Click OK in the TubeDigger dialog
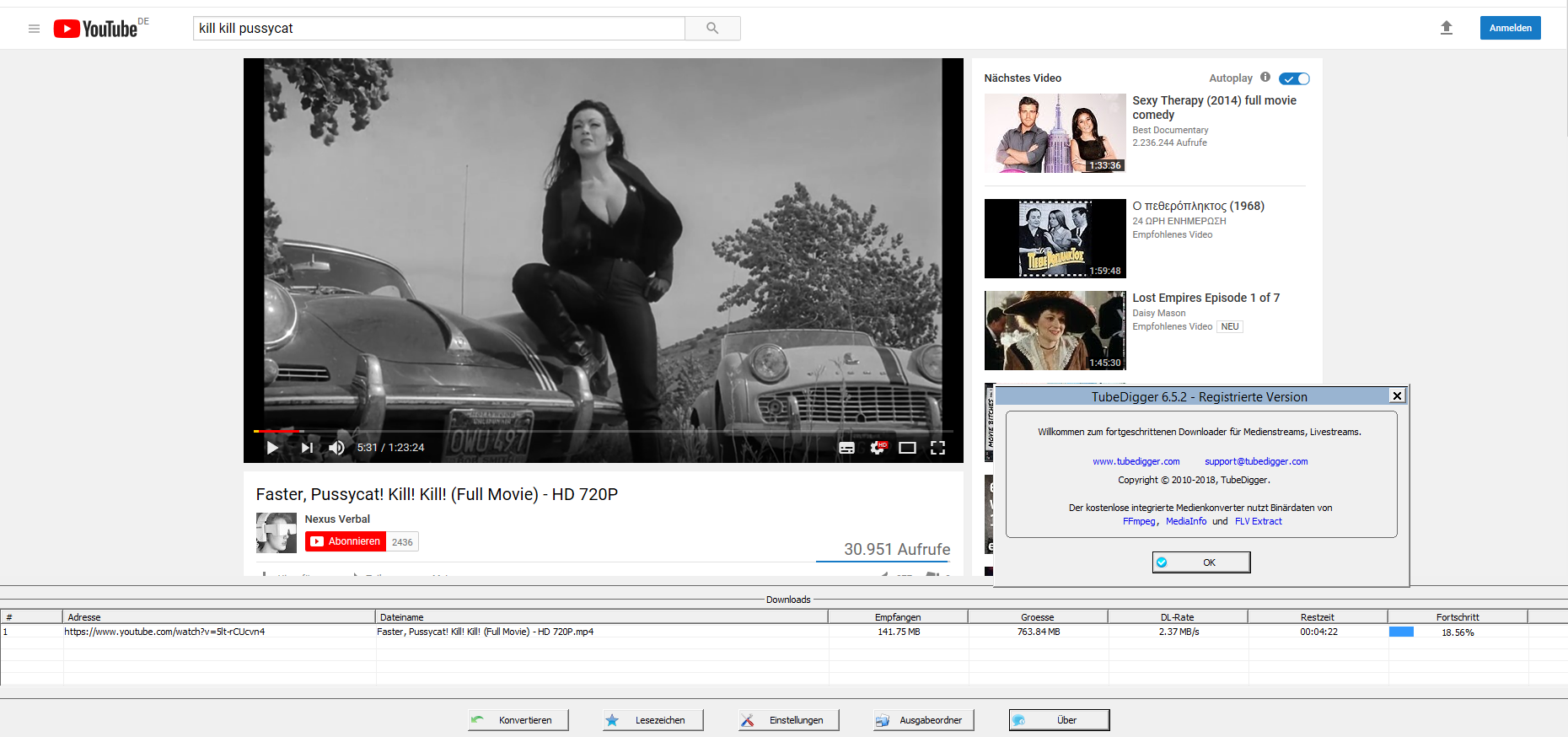Screen dimensions: 1568x737 1201,562
